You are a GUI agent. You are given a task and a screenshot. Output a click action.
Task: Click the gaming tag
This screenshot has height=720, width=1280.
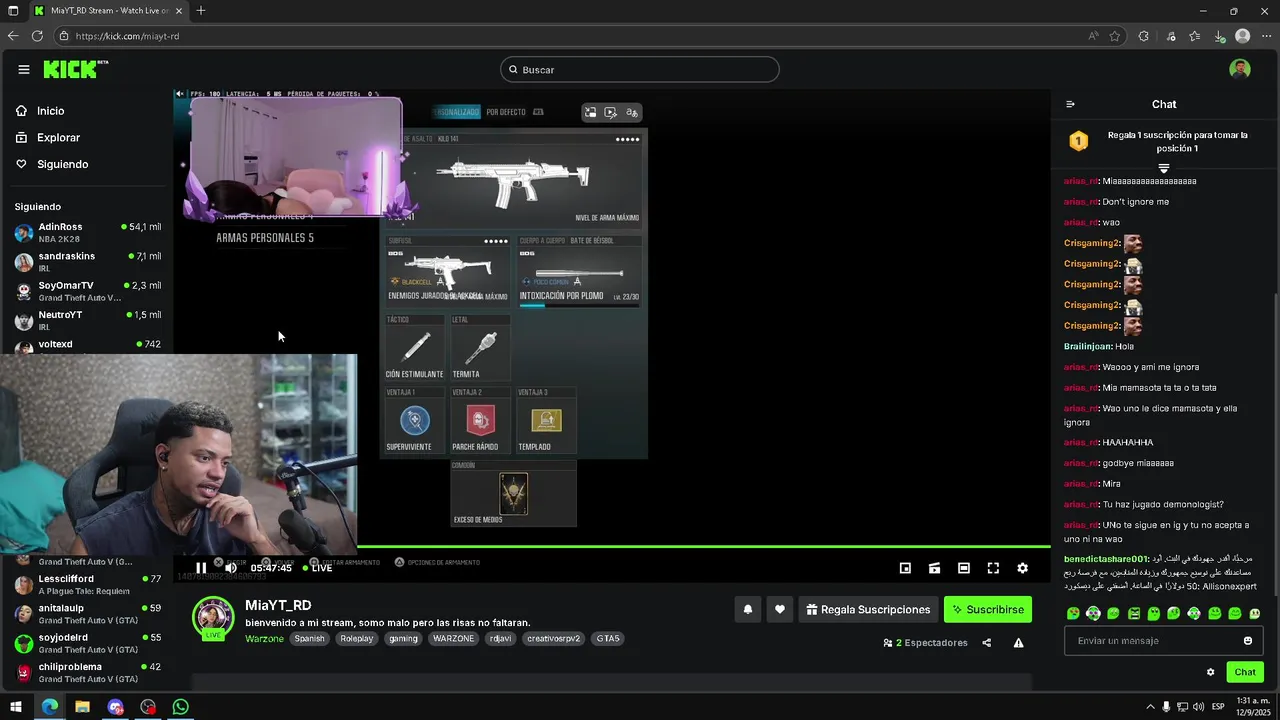[403, 638]
